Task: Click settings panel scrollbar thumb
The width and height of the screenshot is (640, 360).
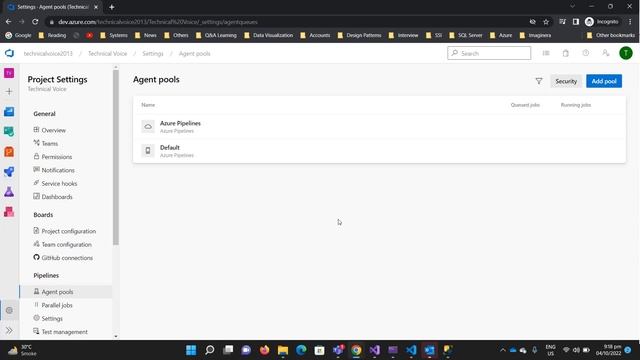Action: click(116, 157)
